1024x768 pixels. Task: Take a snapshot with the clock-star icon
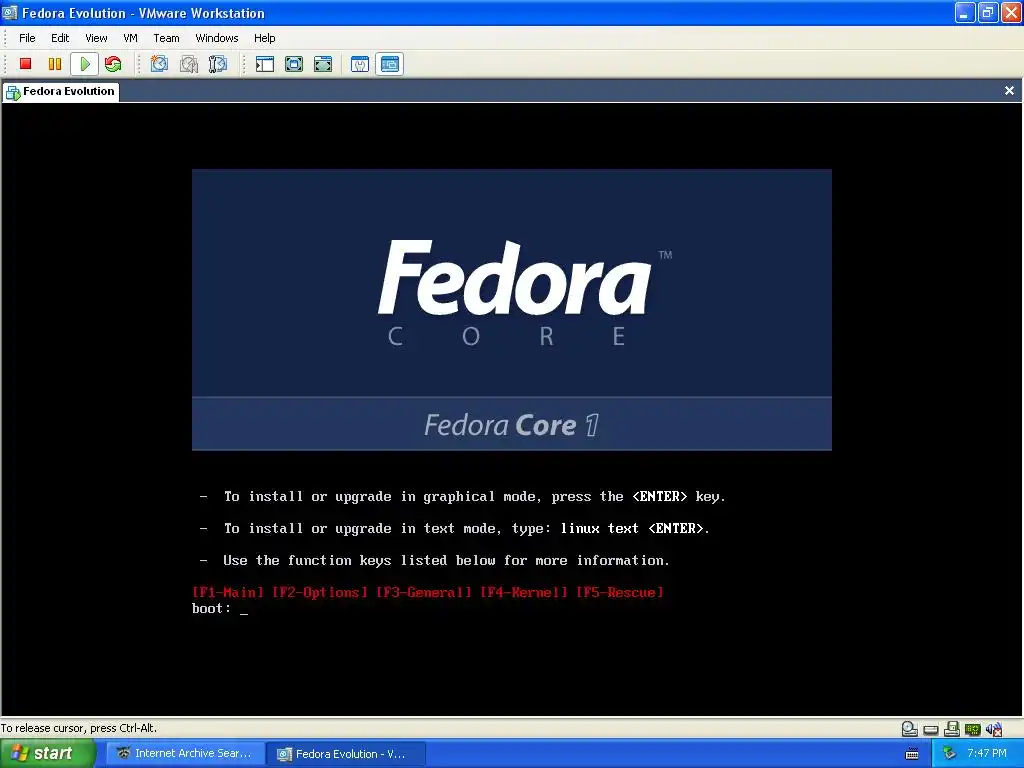tap(159, 63)
